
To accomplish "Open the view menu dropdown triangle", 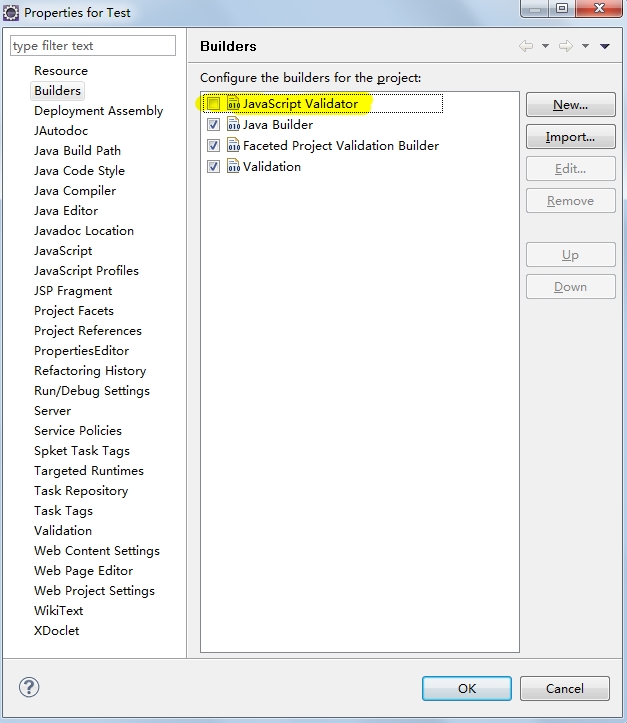I will point(605,46).
